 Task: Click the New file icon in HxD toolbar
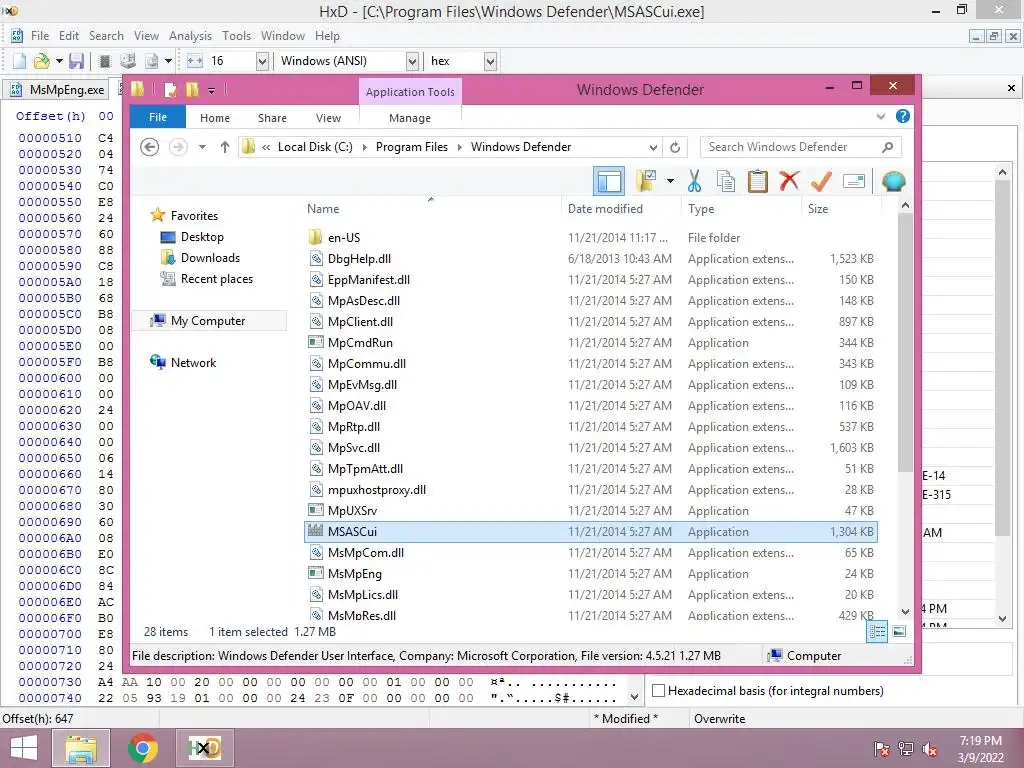pos(20,61)
